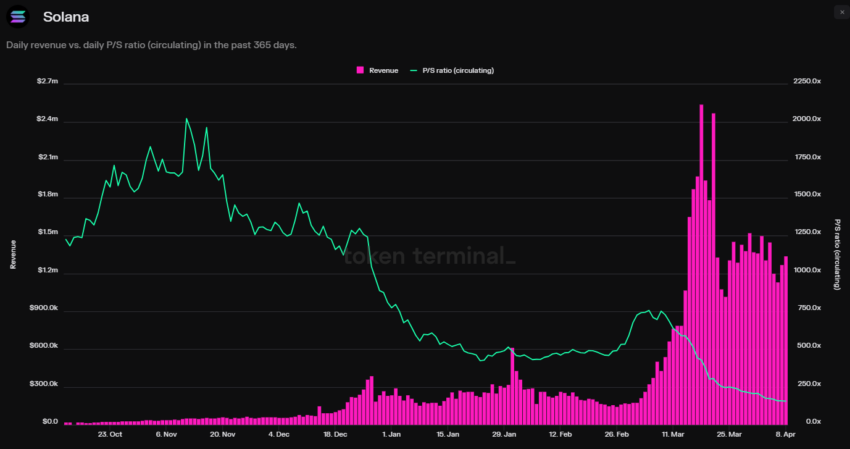Image resolution: width=850 pixels, height=449 pixels.
Task: Click the 11 Mar date tick label
Action: (673, 434)
